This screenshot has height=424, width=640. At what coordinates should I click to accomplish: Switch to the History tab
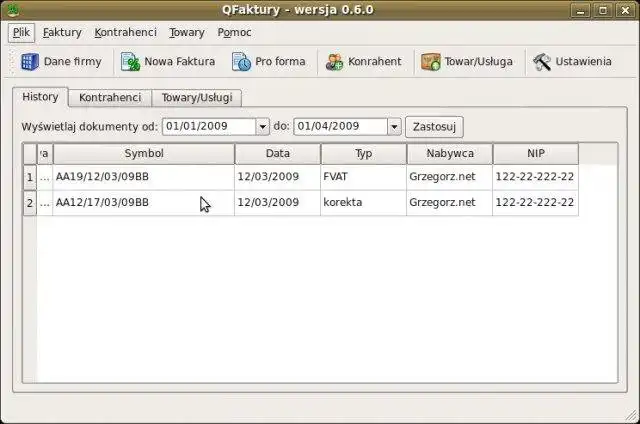click(x=40, y=97)
